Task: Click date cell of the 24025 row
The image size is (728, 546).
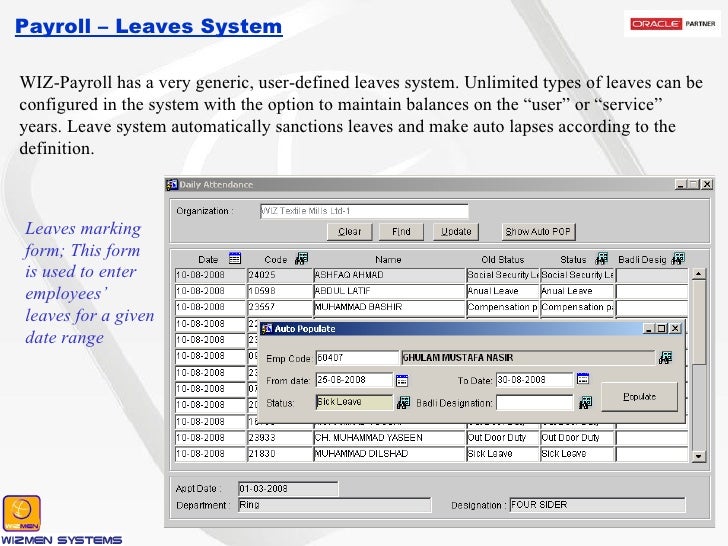Action: (x=210, y=275)
